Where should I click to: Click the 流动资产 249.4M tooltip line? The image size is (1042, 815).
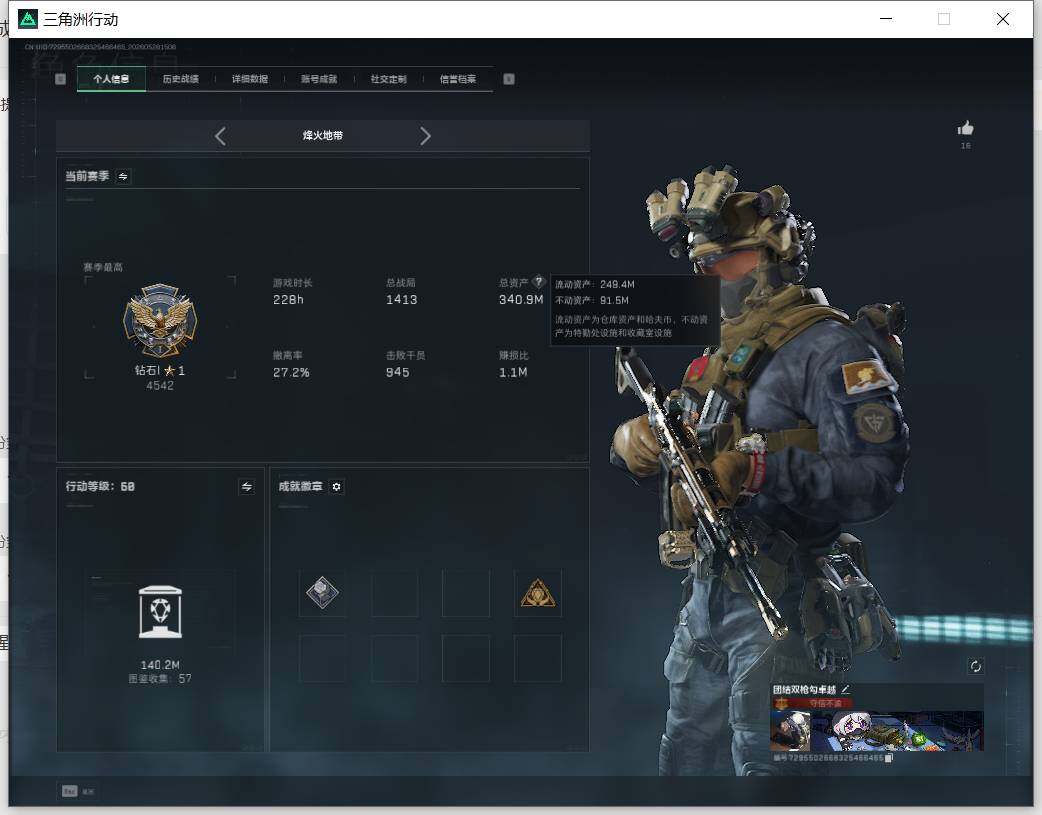point(595,285)
